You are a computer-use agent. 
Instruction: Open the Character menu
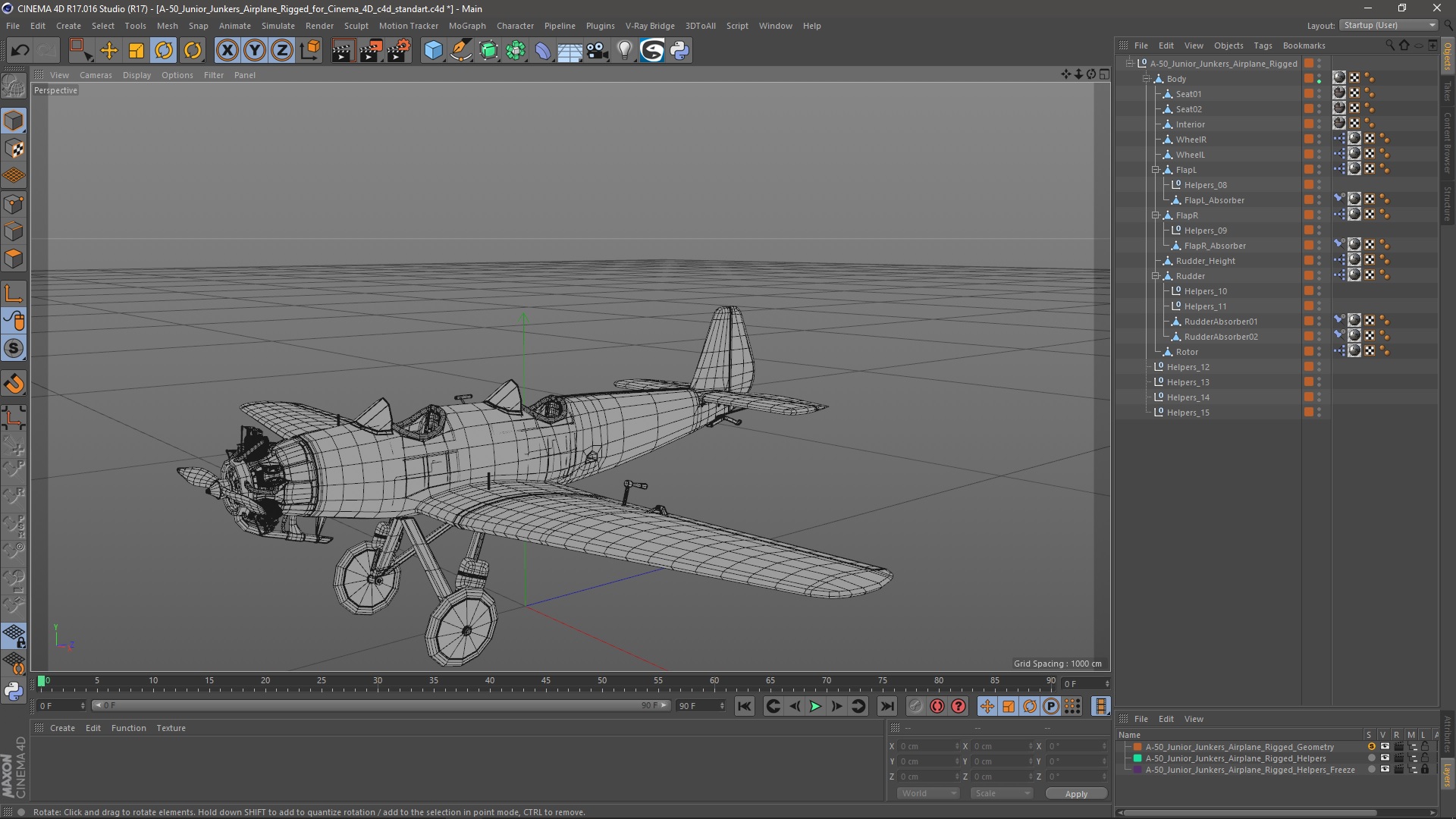[515, 26]
